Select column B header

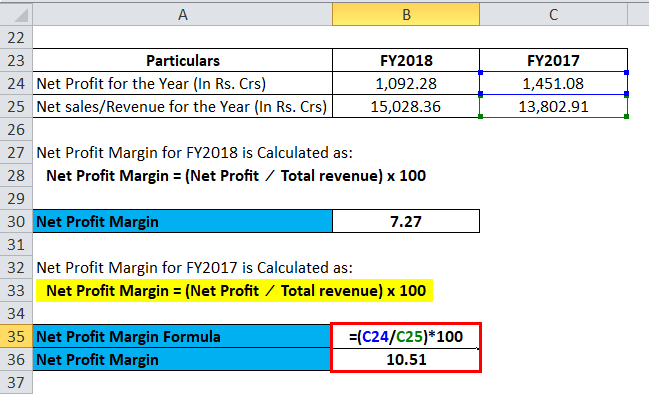406,14
